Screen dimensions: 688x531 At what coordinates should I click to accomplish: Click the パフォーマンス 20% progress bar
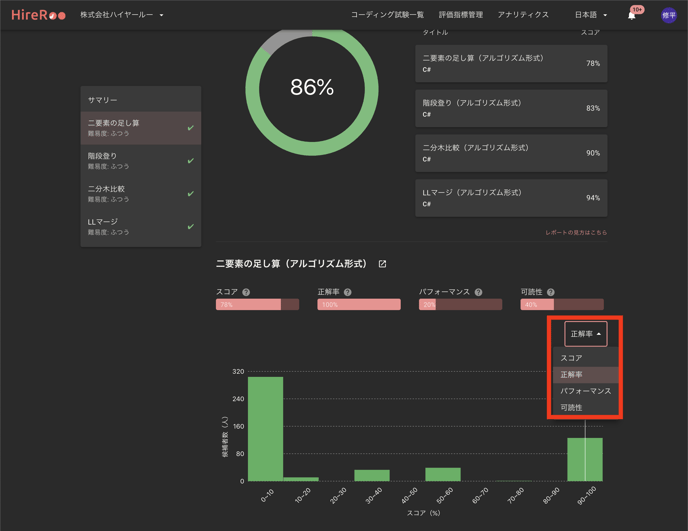click(461, 305)
